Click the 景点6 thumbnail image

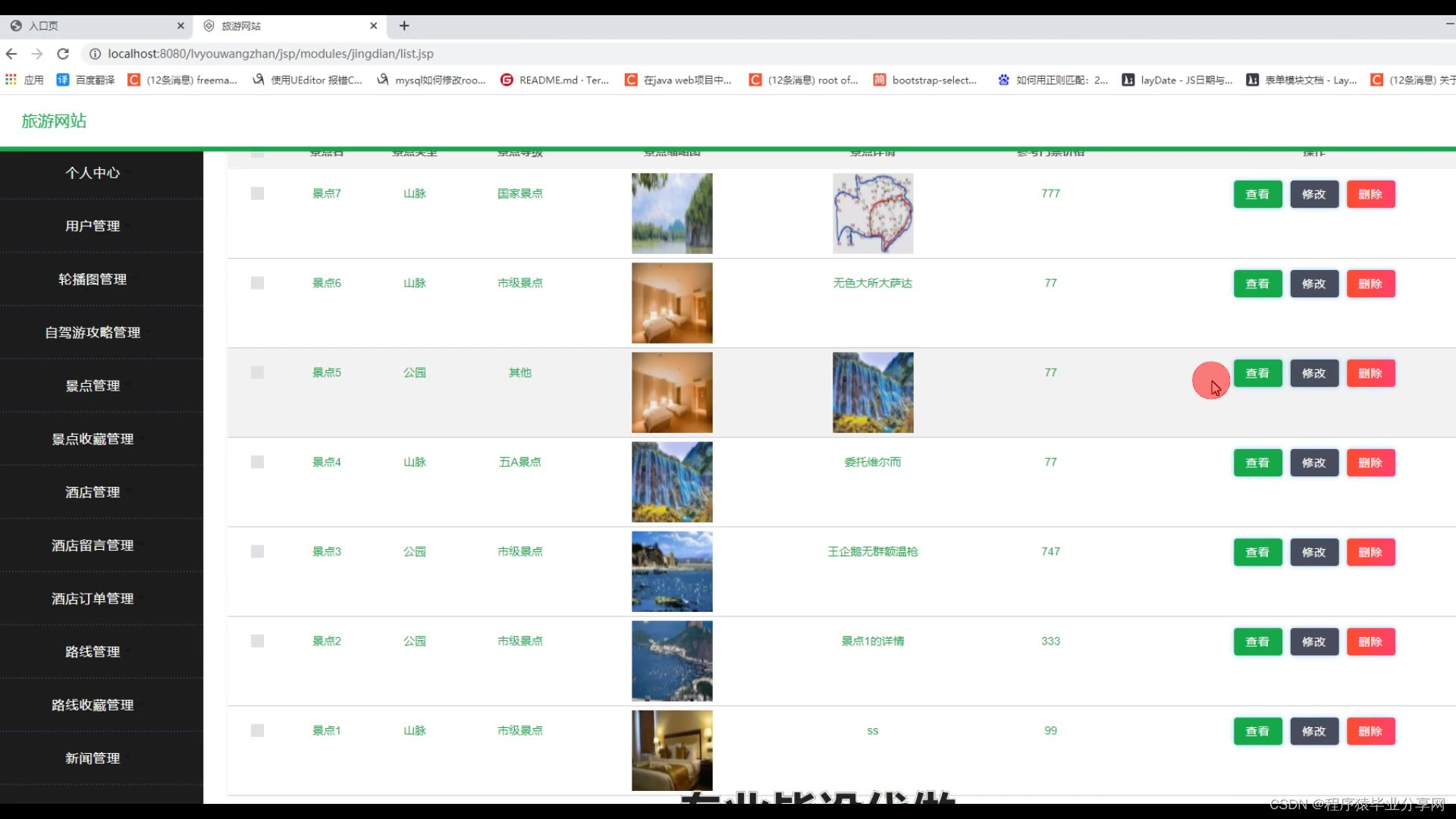(x=672, y=303)
